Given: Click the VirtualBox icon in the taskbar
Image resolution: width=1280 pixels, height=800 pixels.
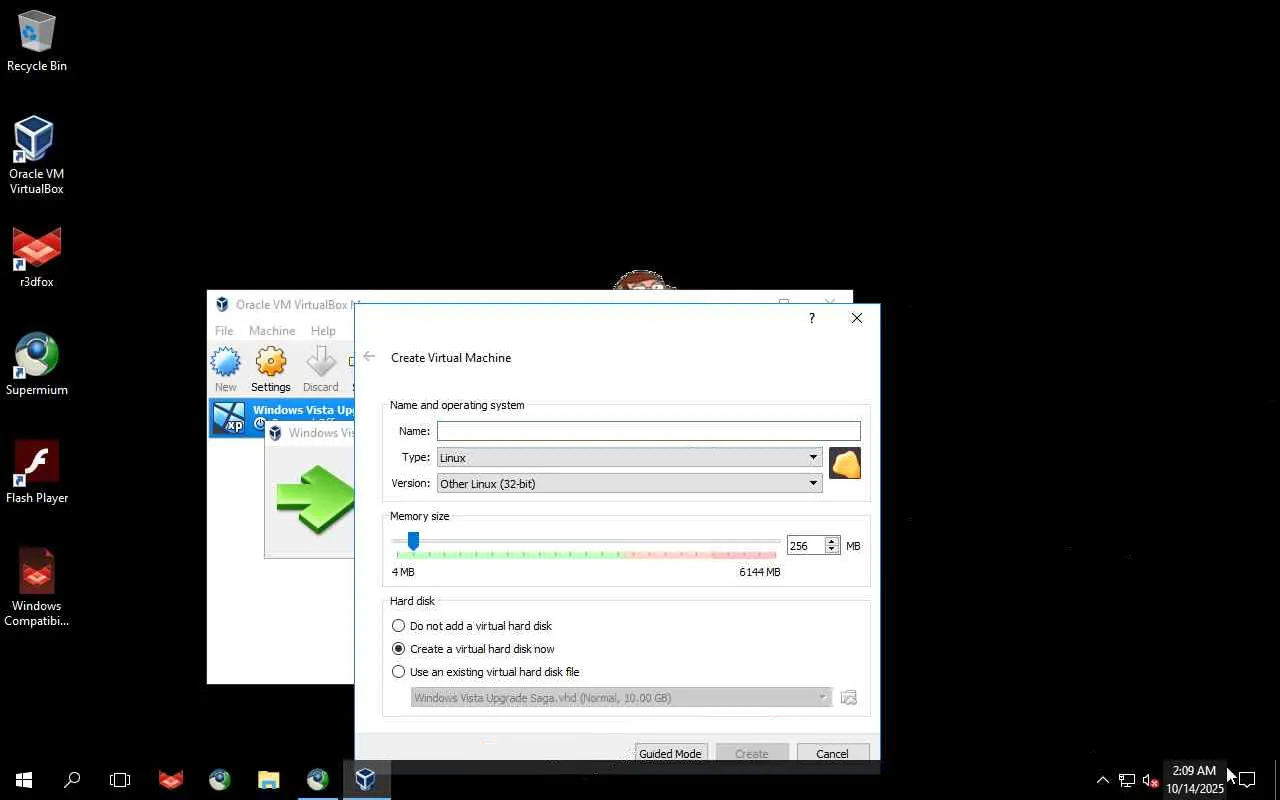Looking at the screenshot, I should (366, 780).
